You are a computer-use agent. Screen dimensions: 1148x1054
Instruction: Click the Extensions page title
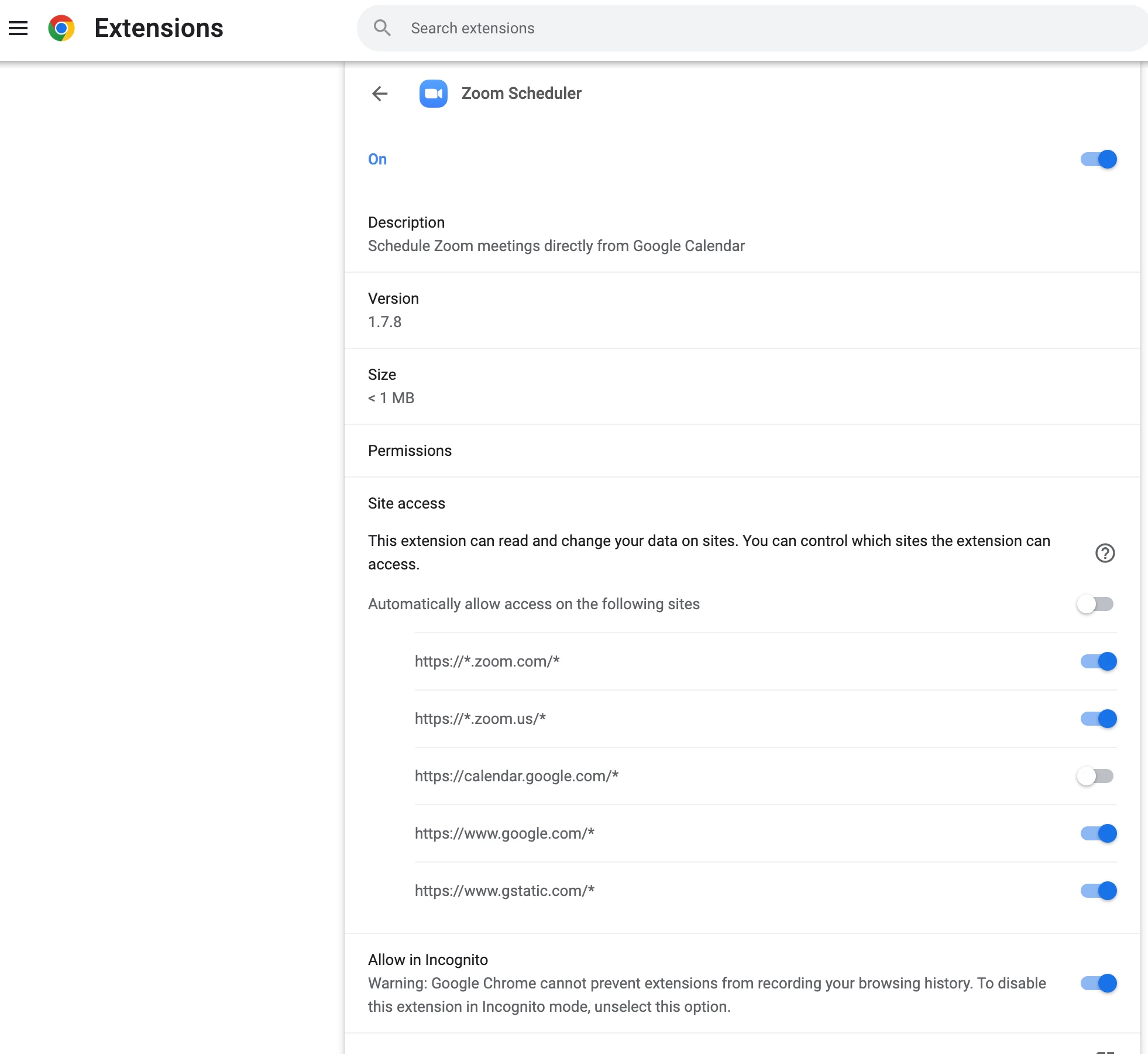point(159,28)
